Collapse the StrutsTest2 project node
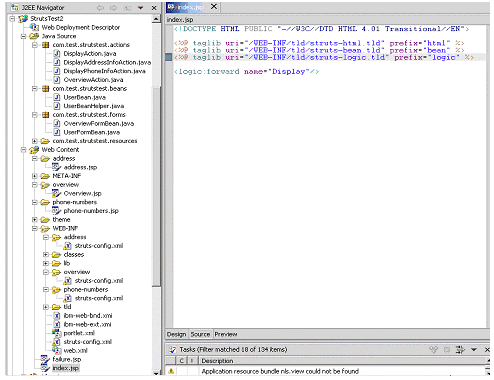The image size is (494, 380). click(x=13, y=18)
